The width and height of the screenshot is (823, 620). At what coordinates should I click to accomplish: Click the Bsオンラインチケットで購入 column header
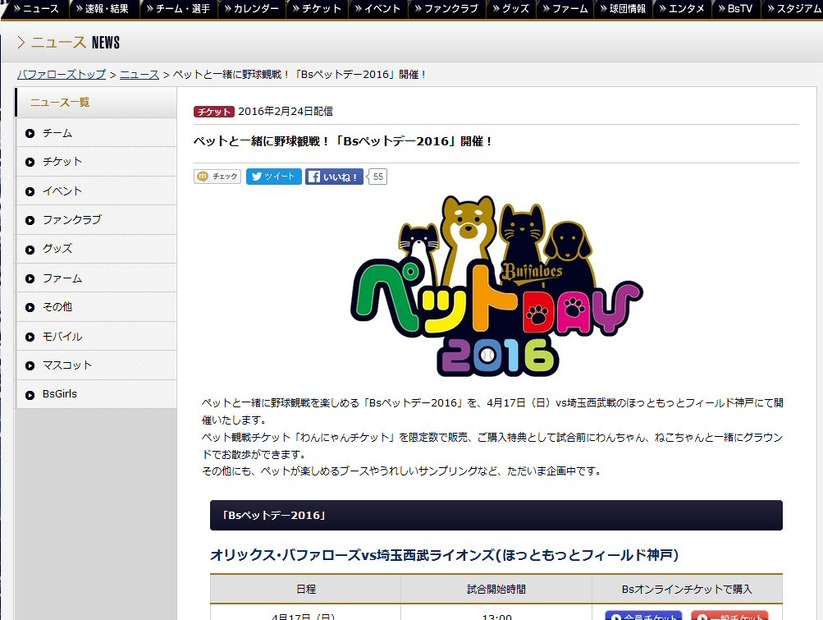(687, 589)
